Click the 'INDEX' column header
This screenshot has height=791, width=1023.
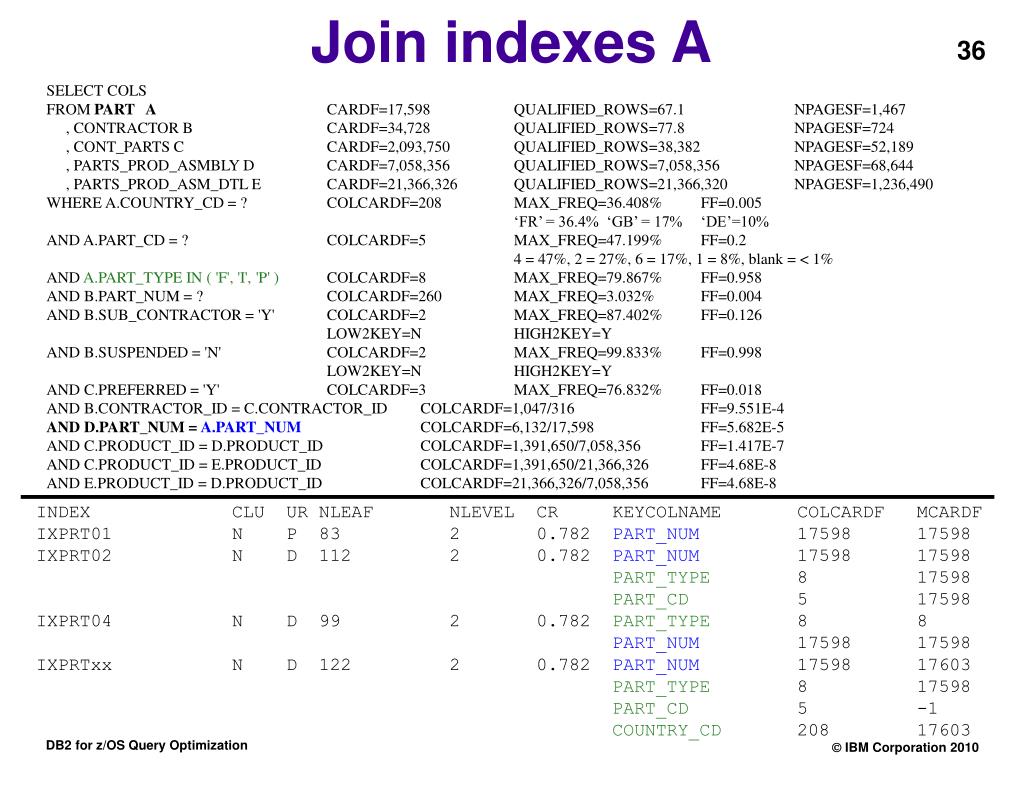(63, 513)
